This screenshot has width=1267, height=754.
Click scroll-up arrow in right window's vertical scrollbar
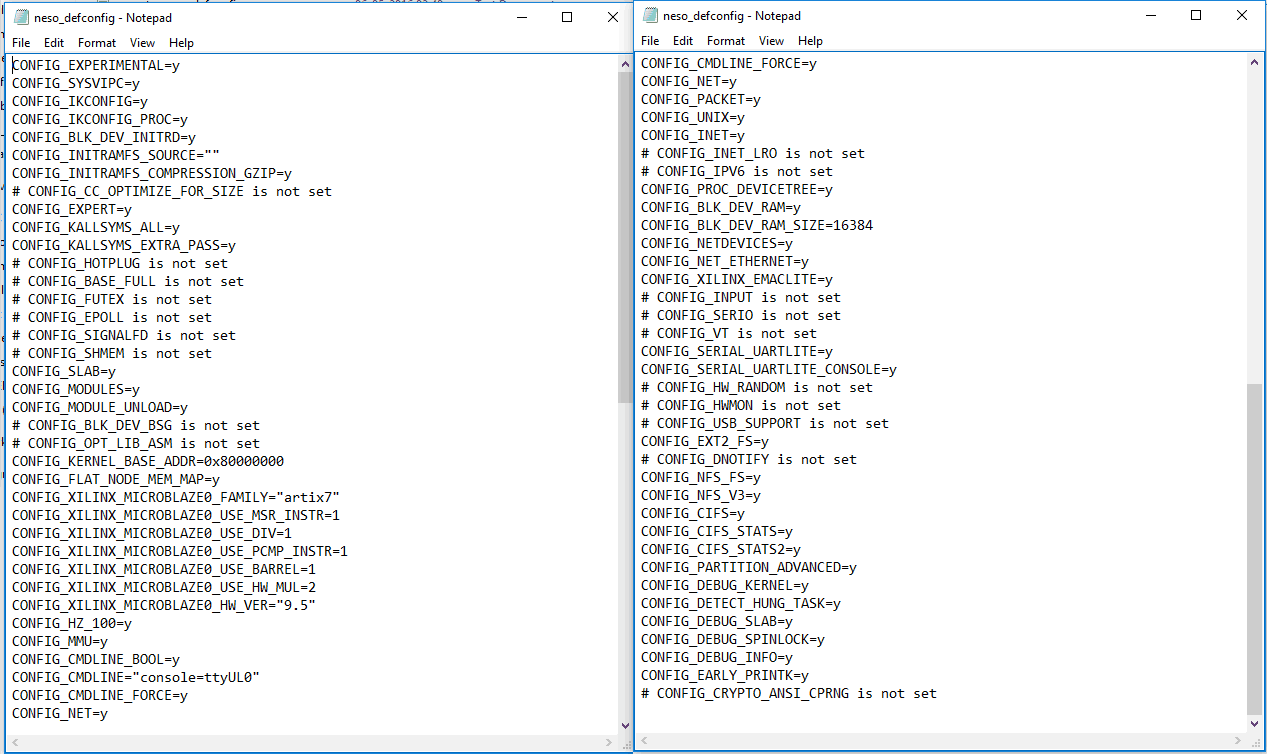(1255, 62)
